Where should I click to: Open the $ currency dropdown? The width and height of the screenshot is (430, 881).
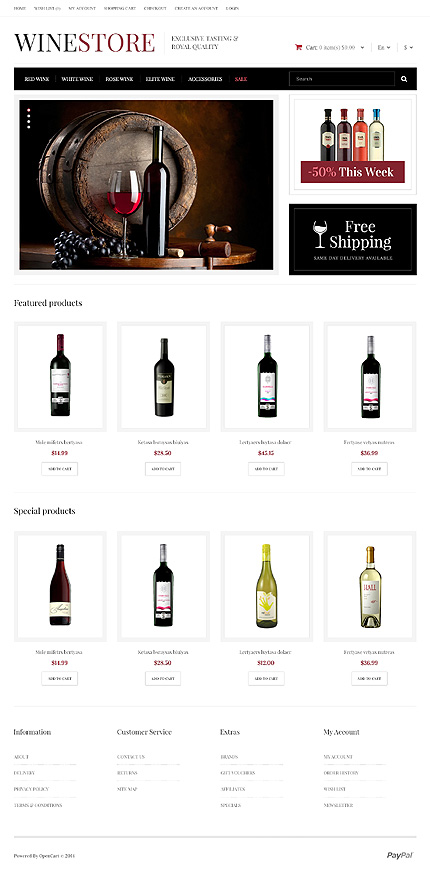(x=408, y=48)
